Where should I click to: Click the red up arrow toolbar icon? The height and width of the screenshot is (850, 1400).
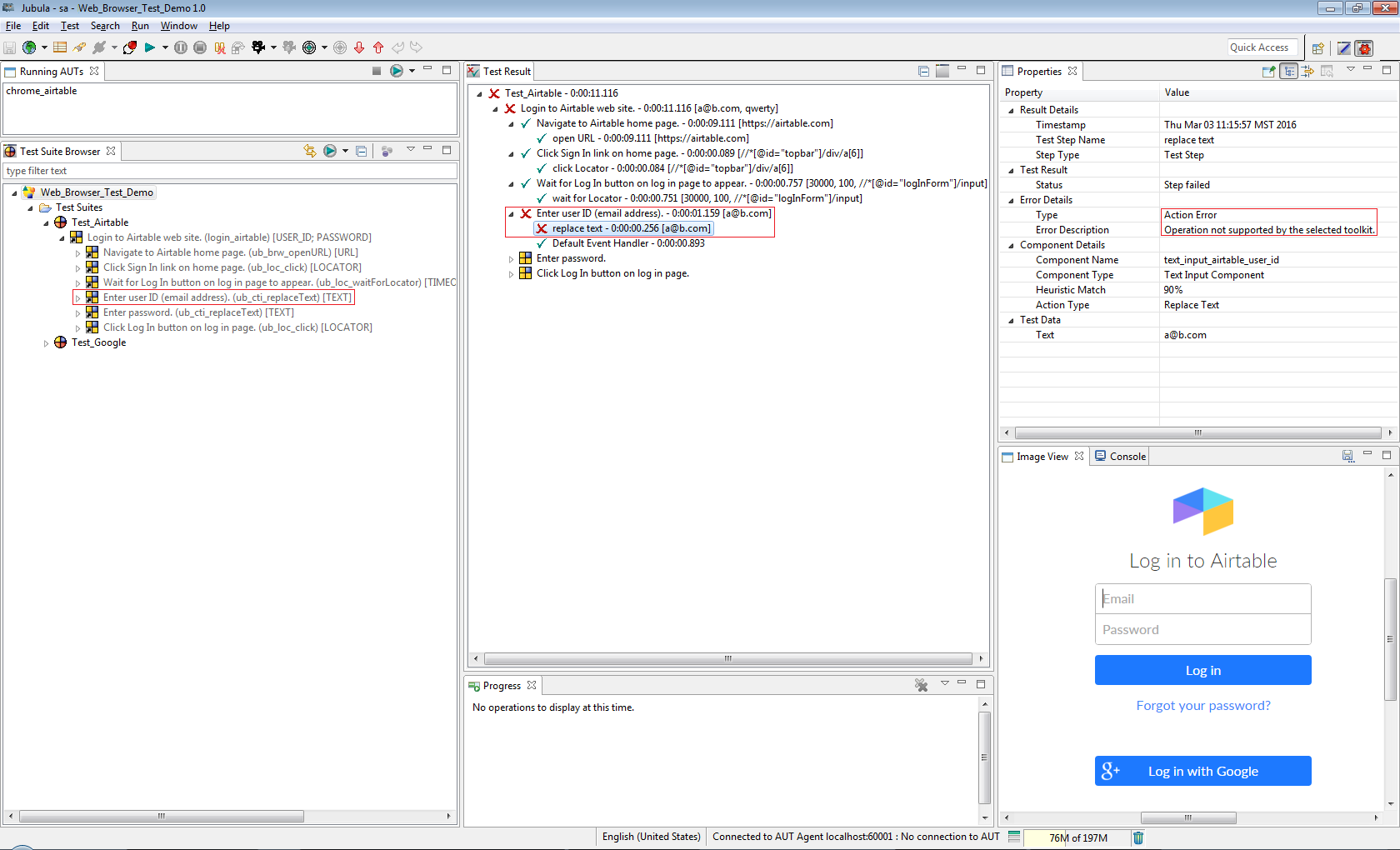378,47
